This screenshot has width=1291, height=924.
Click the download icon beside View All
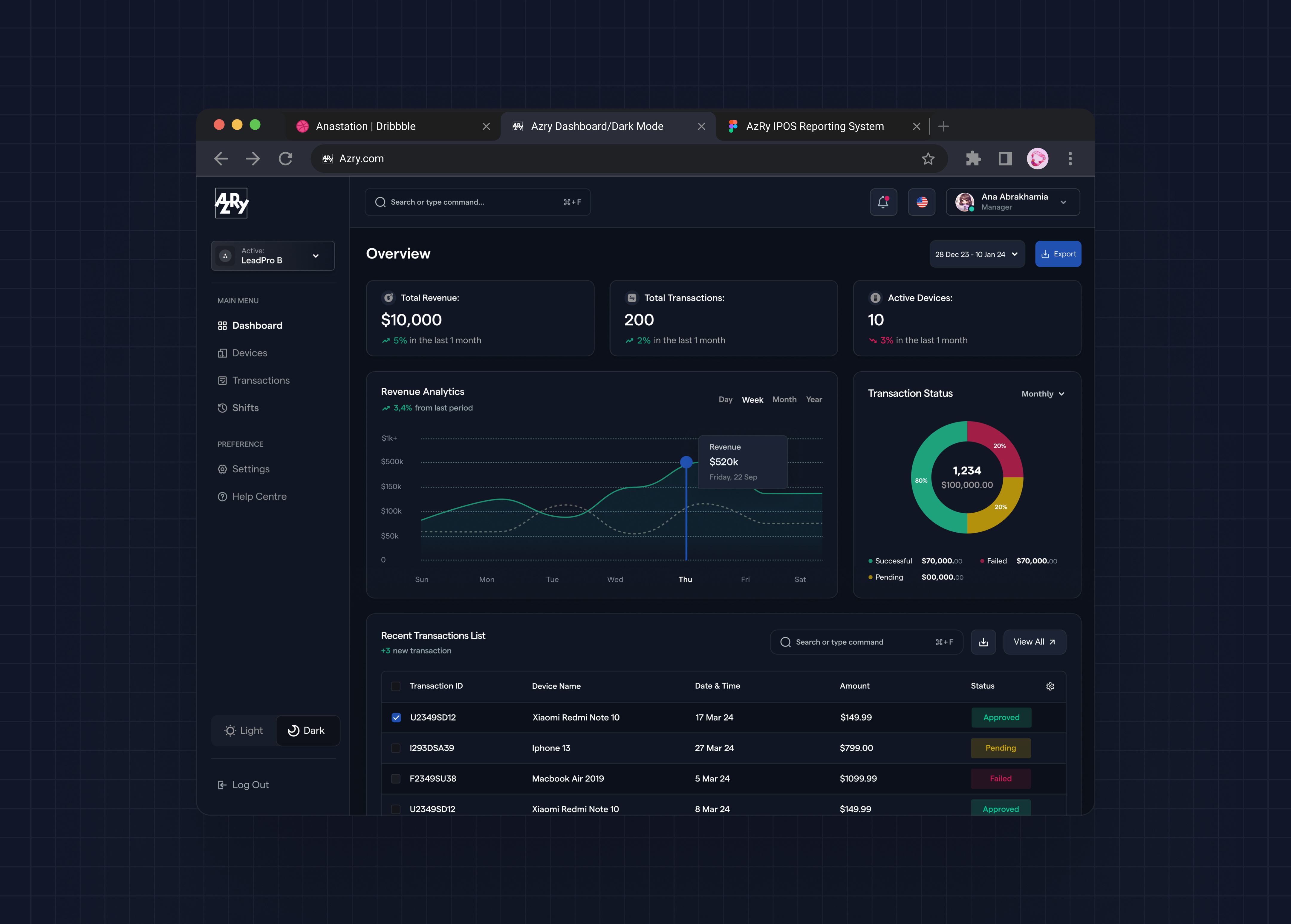[983, 642]
